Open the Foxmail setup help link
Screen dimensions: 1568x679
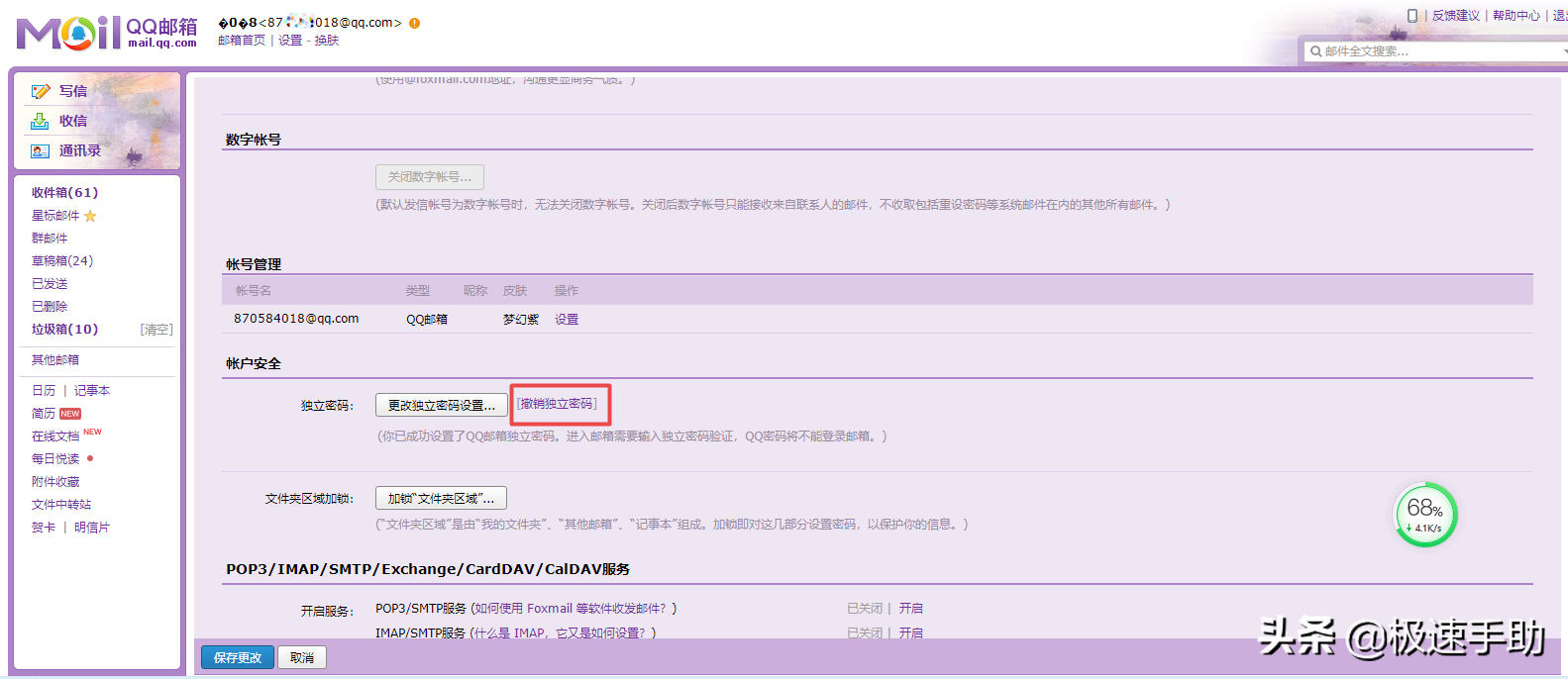(570, 609)
